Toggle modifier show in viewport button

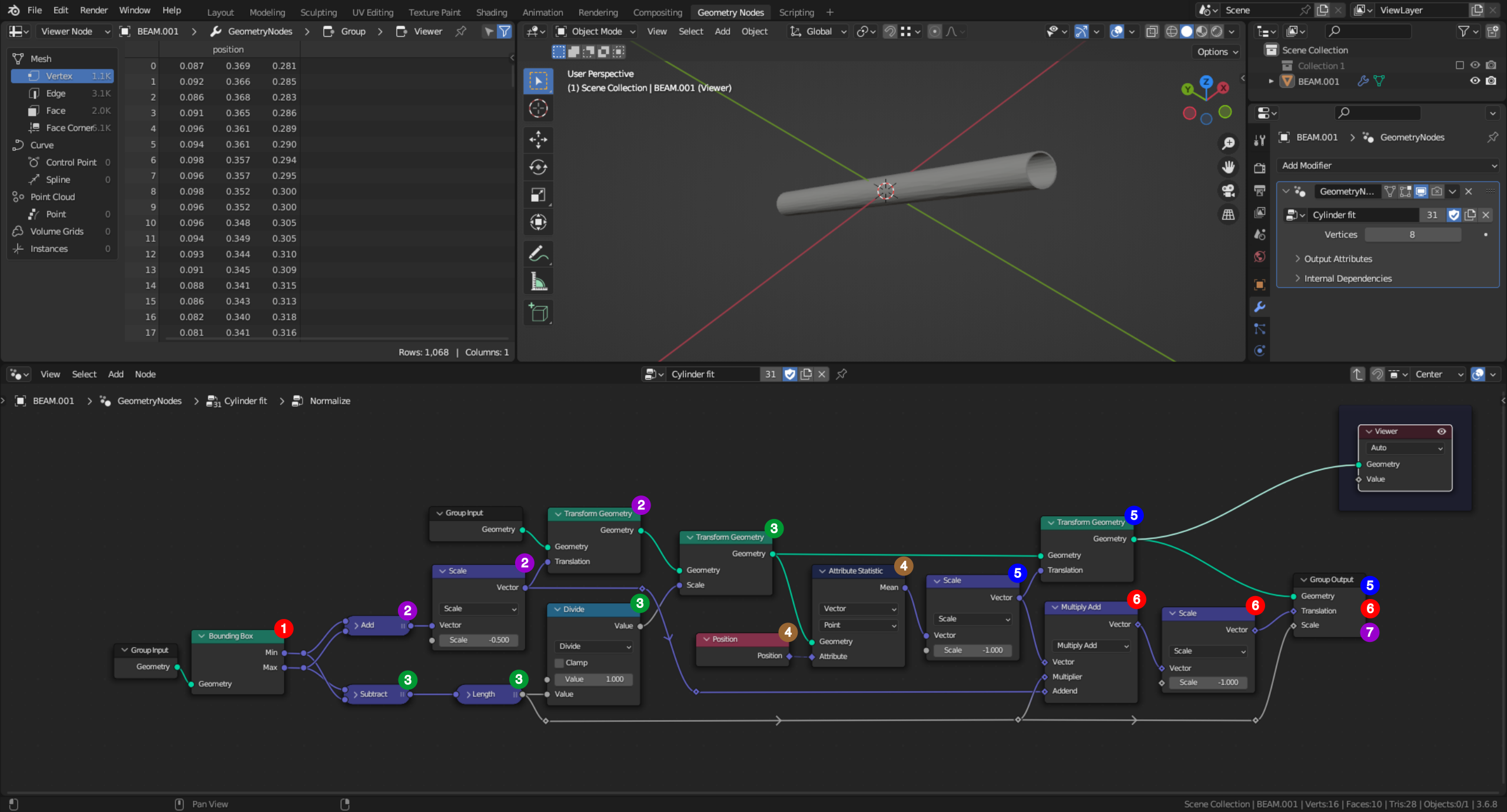point(1421,191)
